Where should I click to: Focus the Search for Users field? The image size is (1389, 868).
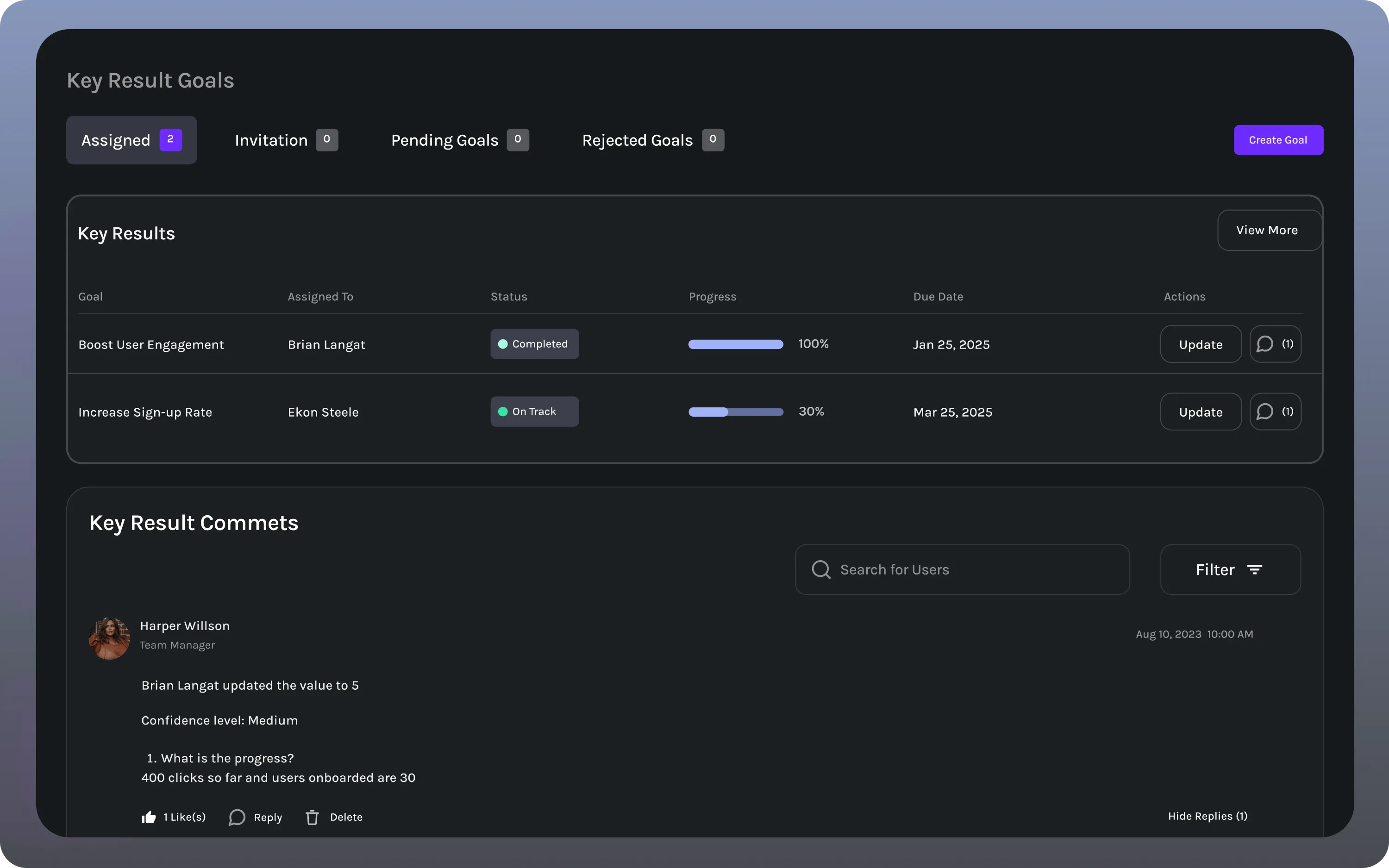coord(976,569)
